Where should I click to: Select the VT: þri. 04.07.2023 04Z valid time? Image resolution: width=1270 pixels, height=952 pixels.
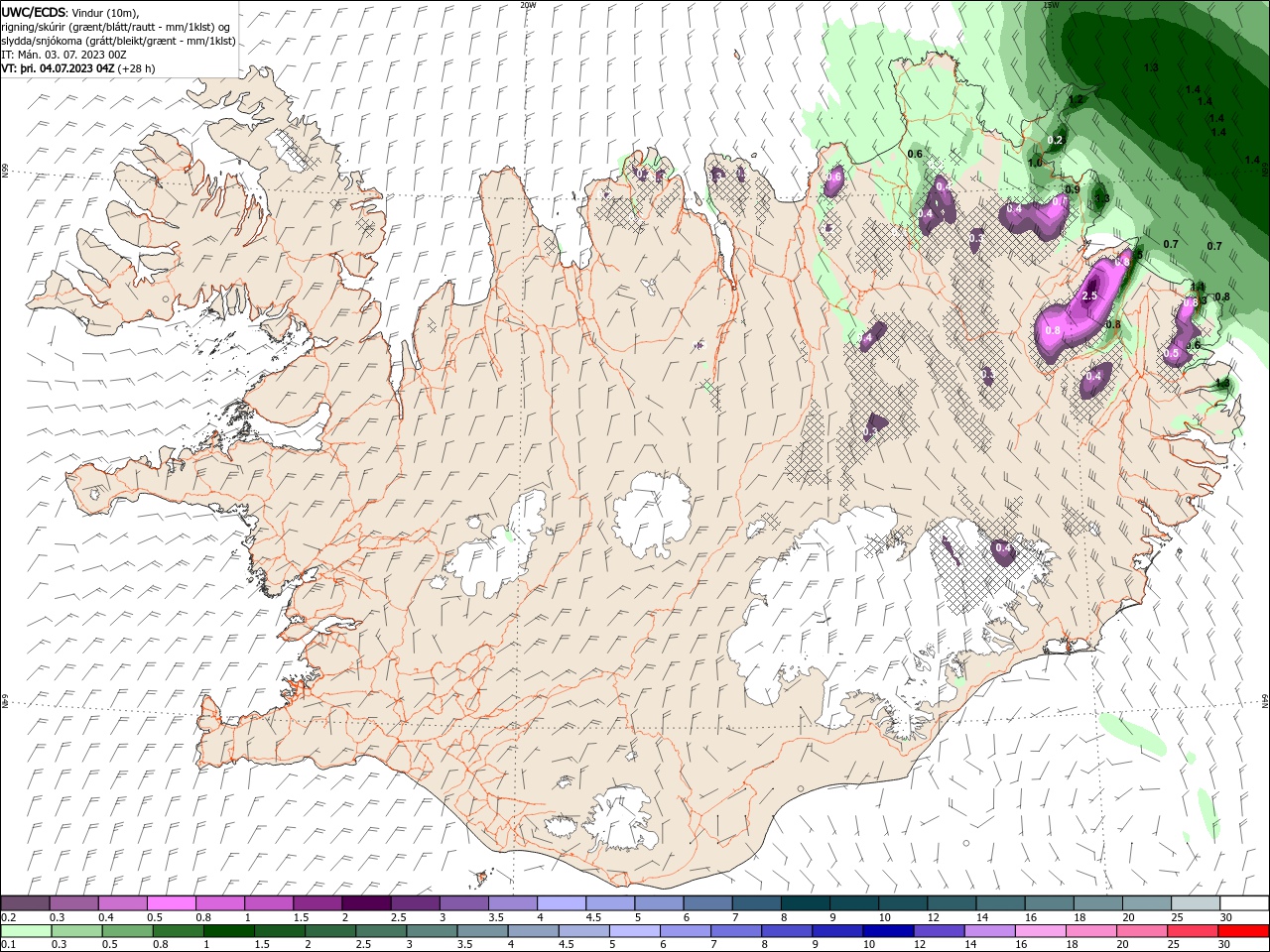point(59,68)
